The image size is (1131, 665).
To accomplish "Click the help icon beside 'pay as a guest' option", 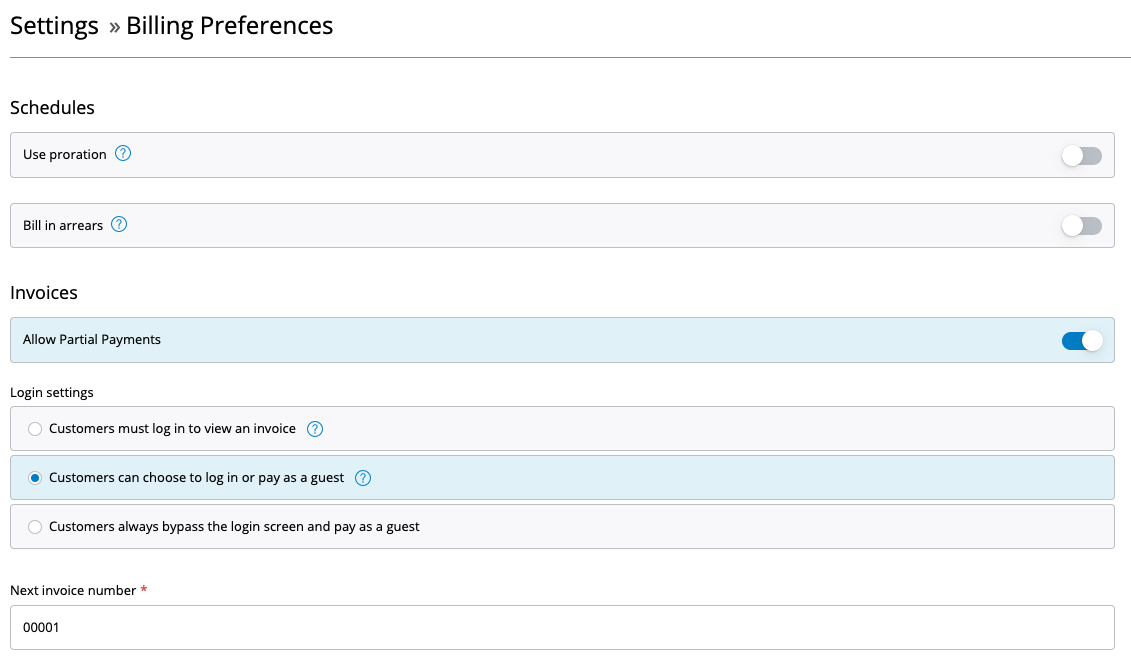I will point(363,477).
